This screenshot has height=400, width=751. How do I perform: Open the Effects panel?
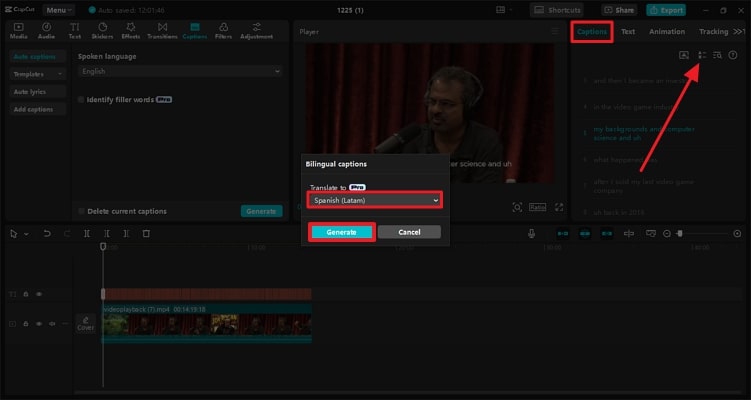click(130, 31)
